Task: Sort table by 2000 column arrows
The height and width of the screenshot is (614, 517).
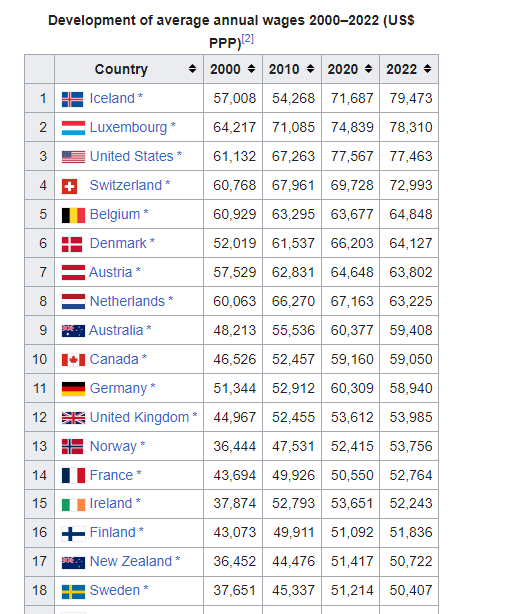Action: (x=251, y=69)
